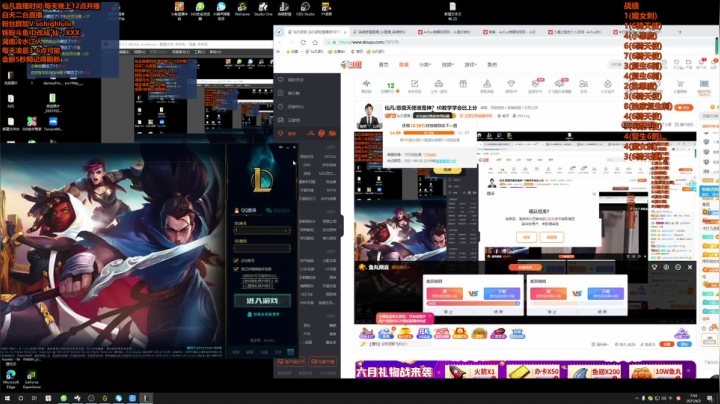720x404 pixels.
Task: Click blue 不能 option in left prediction card
Action: coord(502,293)
